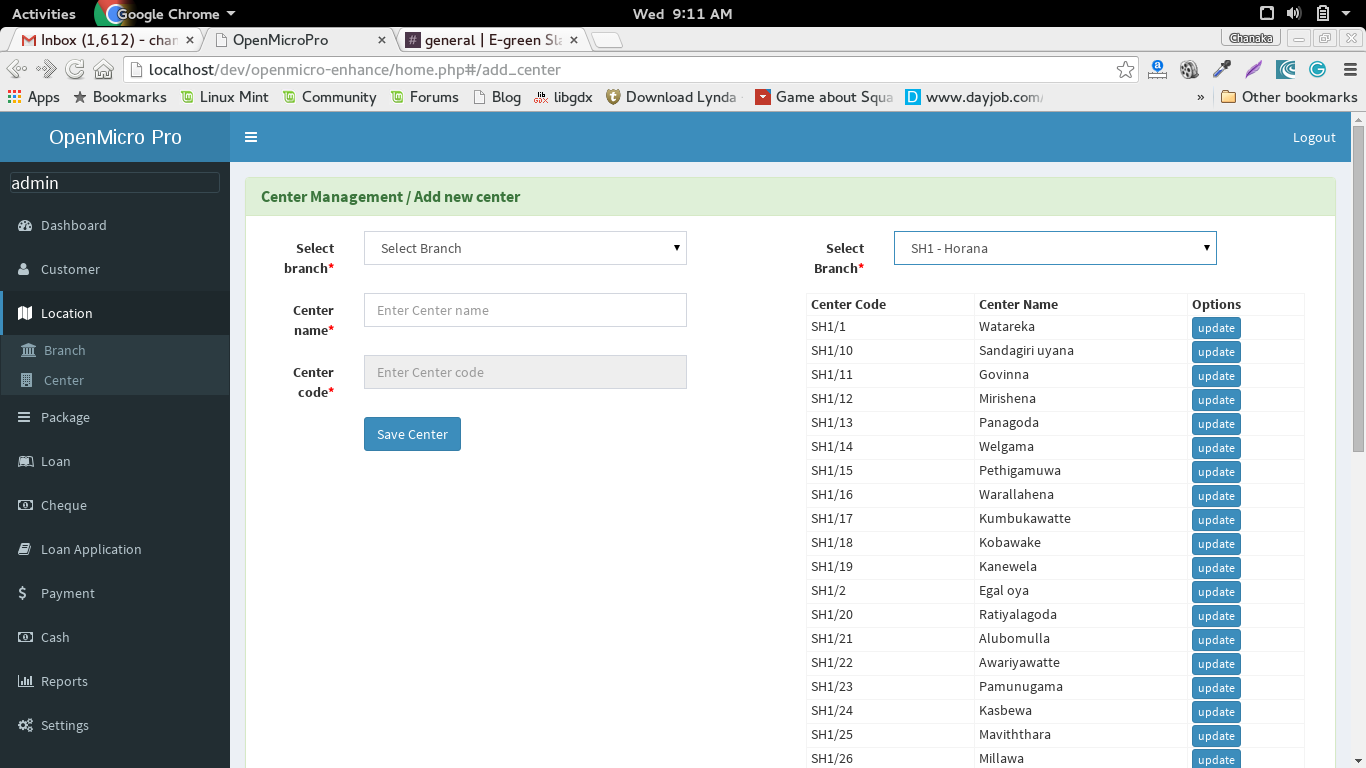The image size is (1366, 768).
Task: Click the OpenMicro Pro brand title
Action: tap(115, 137)
